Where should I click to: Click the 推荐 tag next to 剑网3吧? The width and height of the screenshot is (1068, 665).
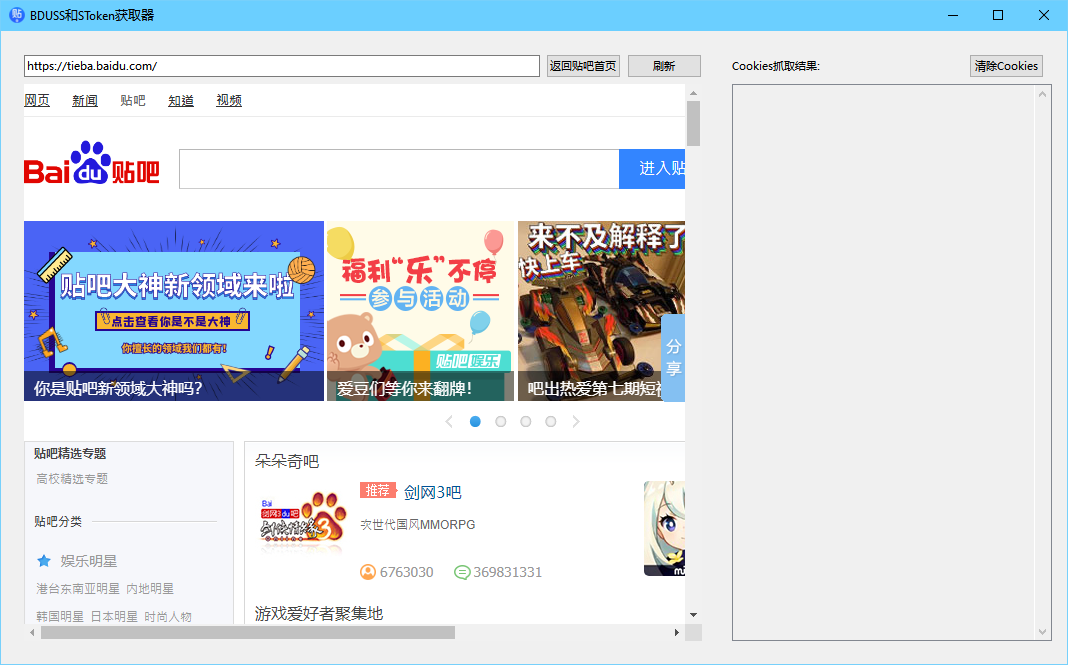click(x=377, y=490)
